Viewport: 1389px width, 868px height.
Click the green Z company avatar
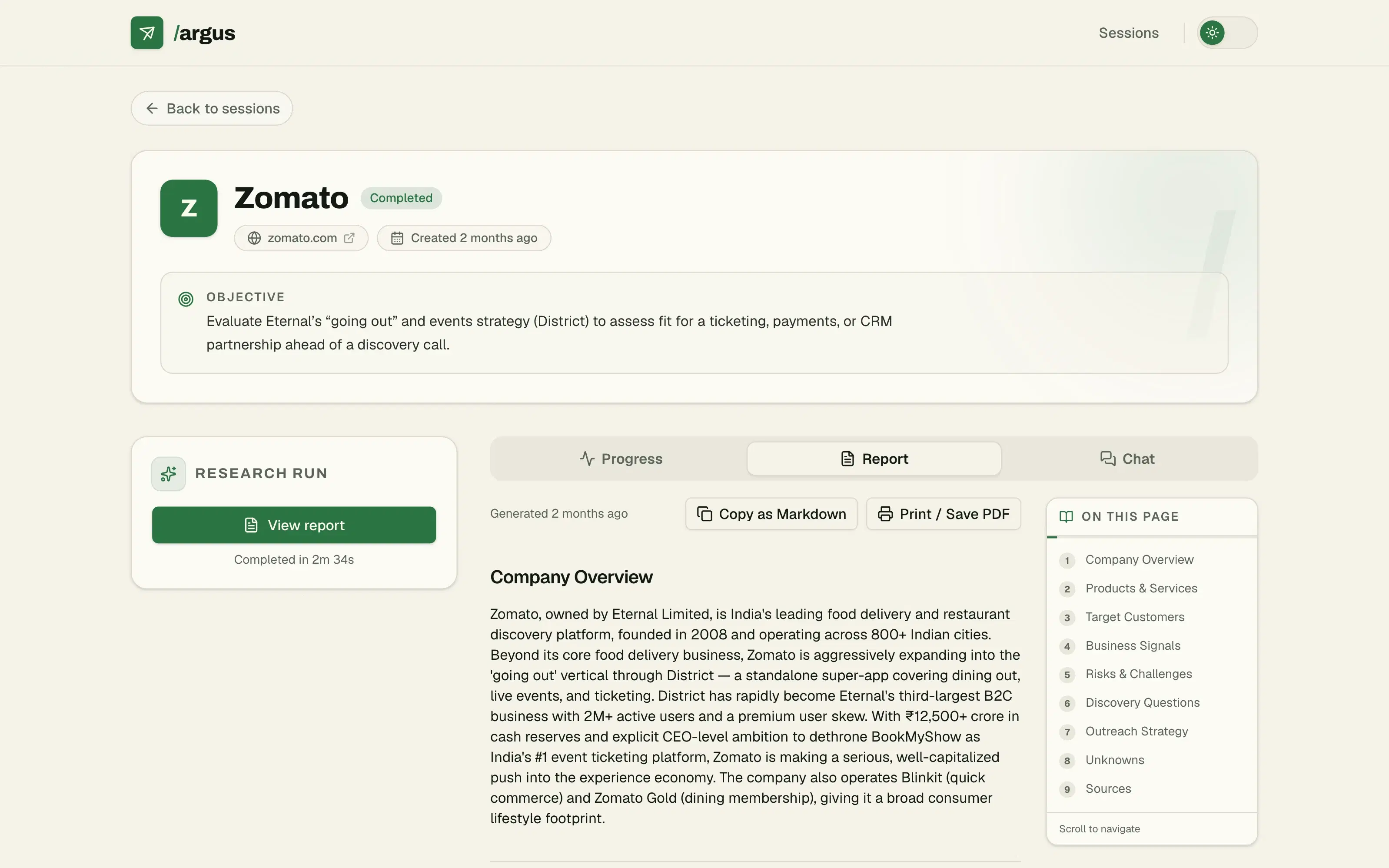pos(189,208)
